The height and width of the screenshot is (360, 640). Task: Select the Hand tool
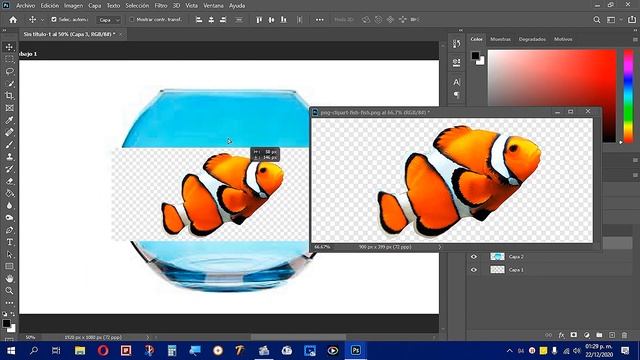pyautogui.click(x=9, y=278)
